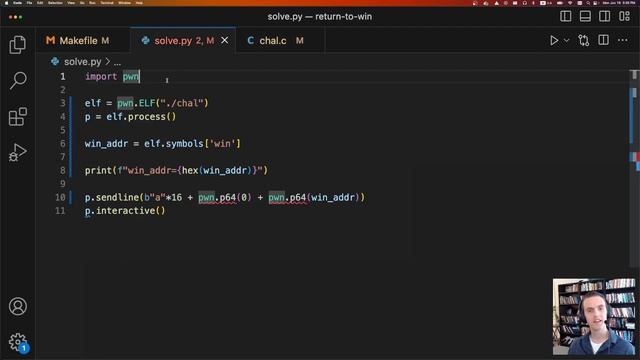Open the Explorer view in activity bar

click(x=18, y=44)
